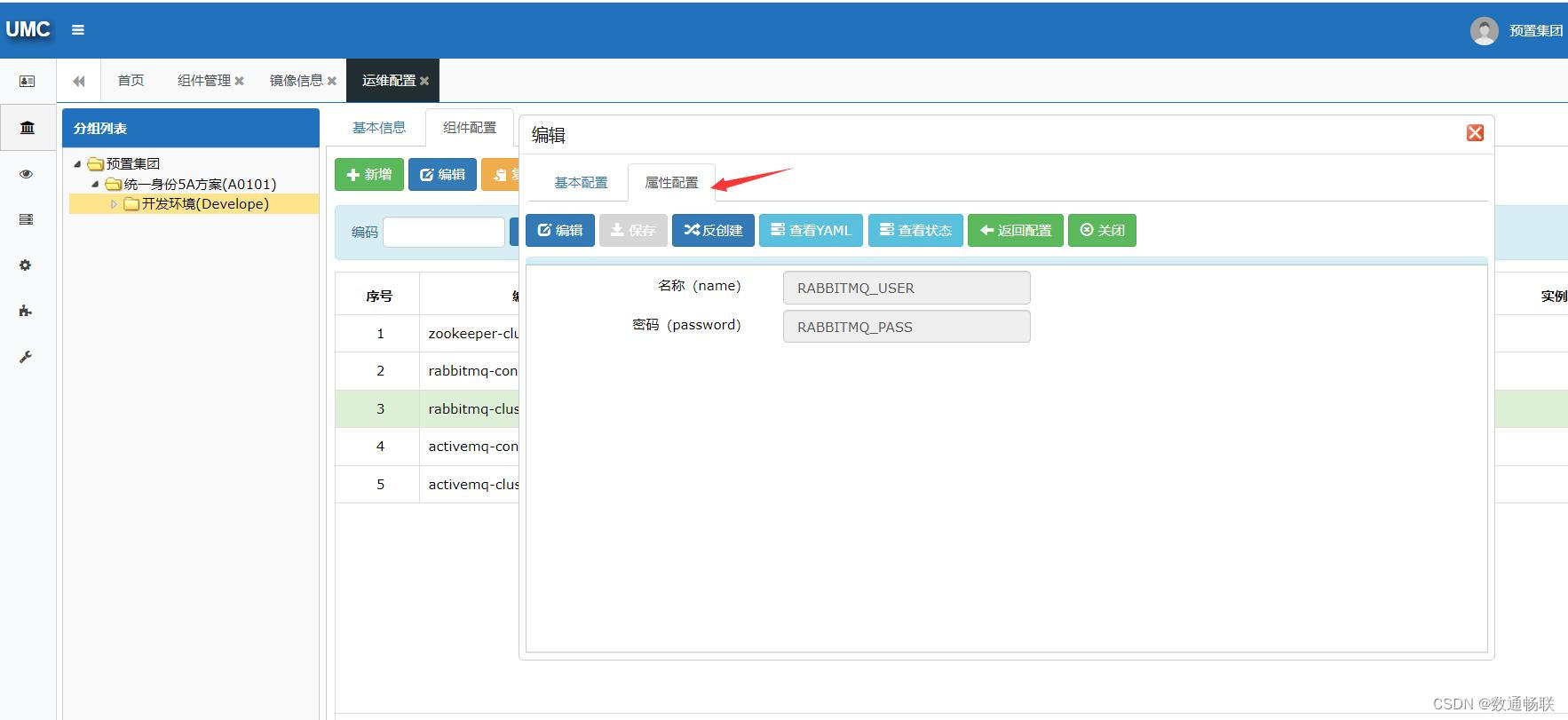Click the gear settings sidebar icon

tap(27, 265)
